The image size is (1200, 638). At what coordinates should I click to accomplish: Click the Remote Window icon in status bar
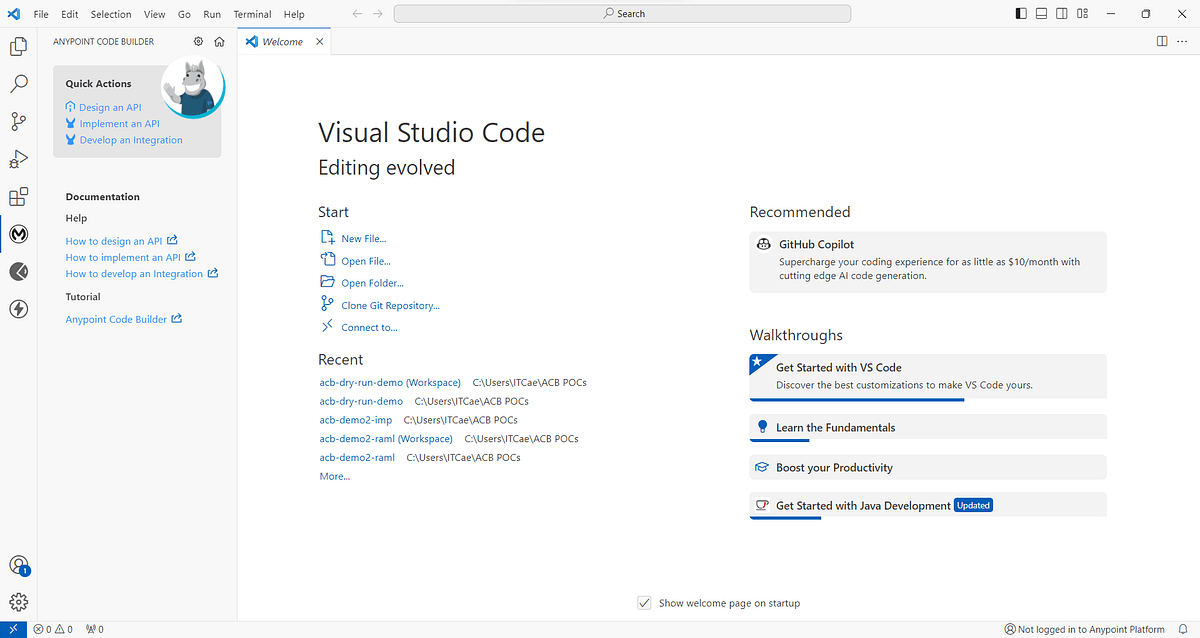pyautogui.click(x=13, y=629)
